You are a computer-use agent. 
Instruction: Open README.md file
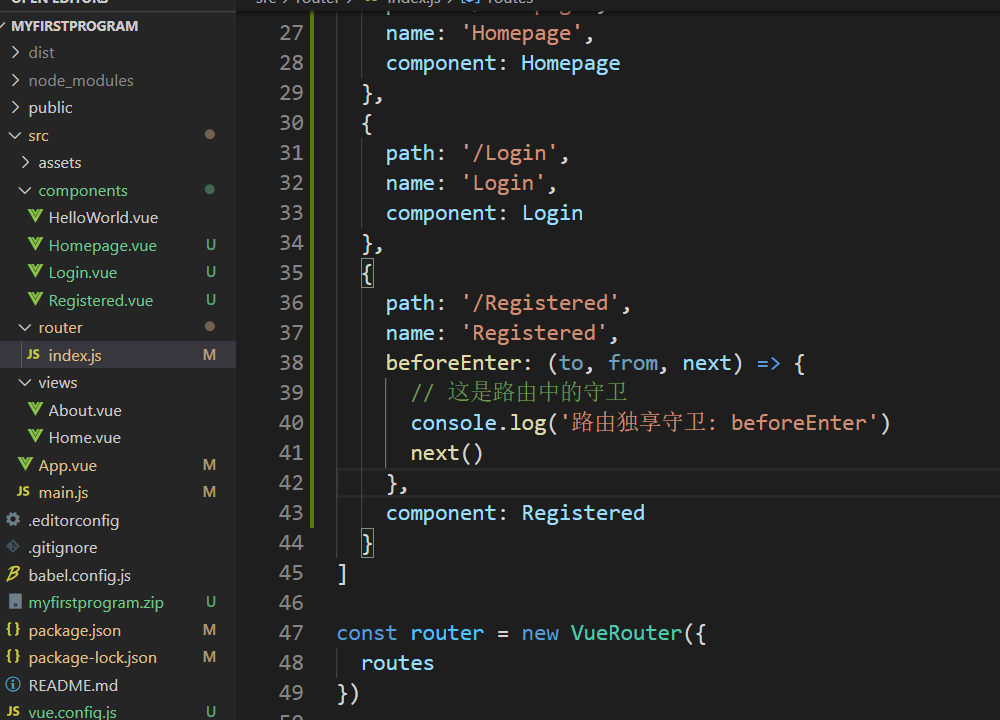[73, 686]
